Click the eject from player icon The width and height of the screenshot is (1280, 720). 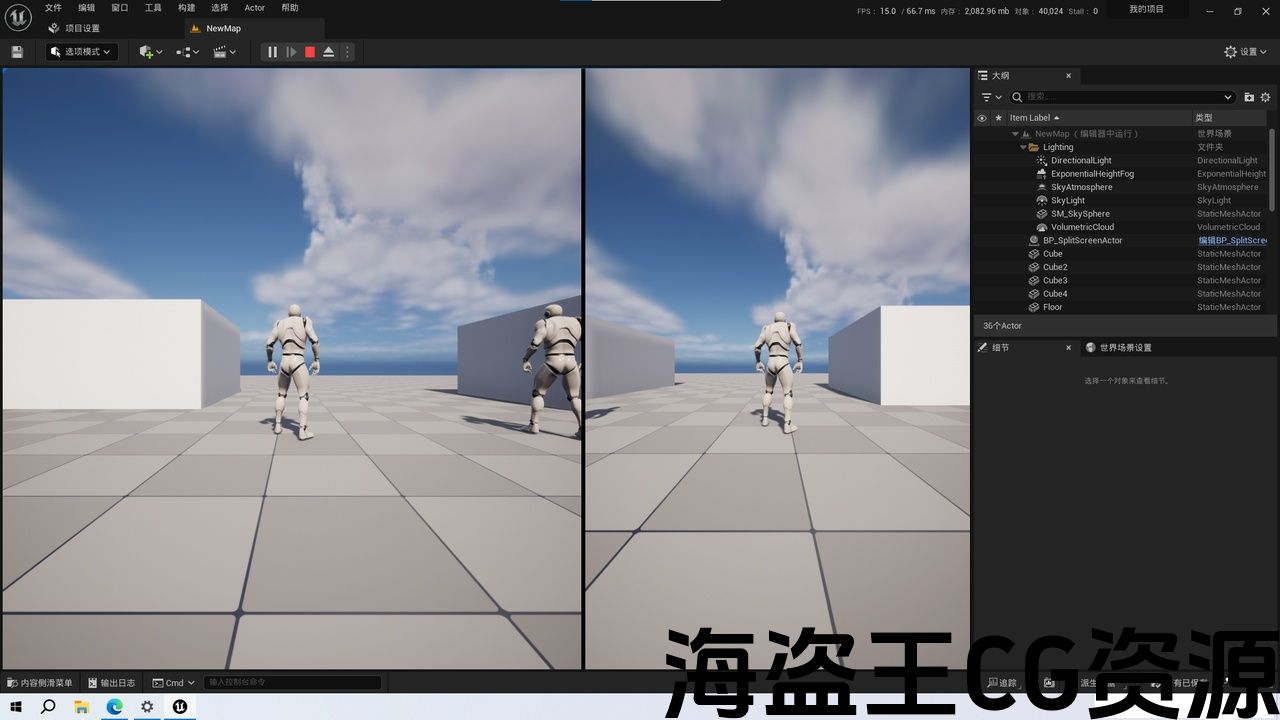click(x=329, y=52)
